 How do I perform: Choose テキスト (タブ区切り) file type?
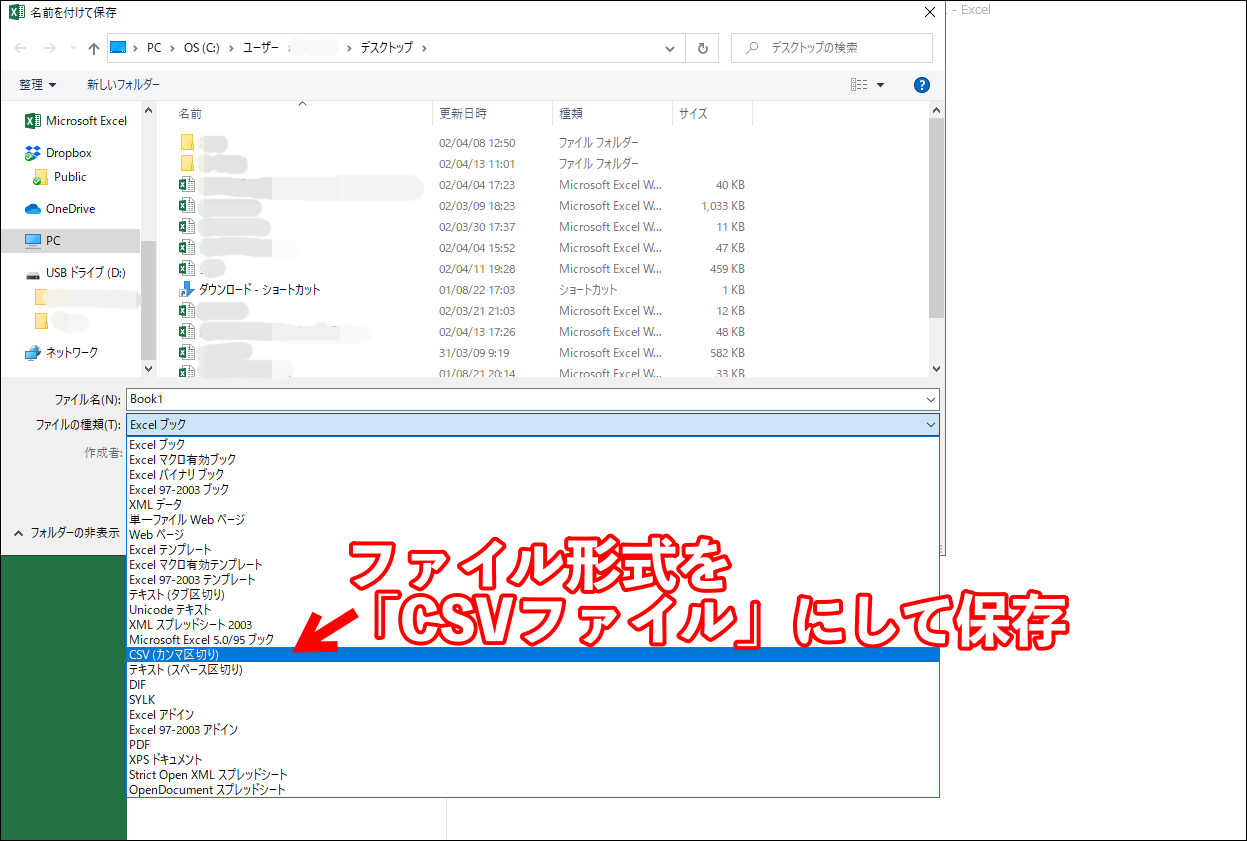[533, 595]
